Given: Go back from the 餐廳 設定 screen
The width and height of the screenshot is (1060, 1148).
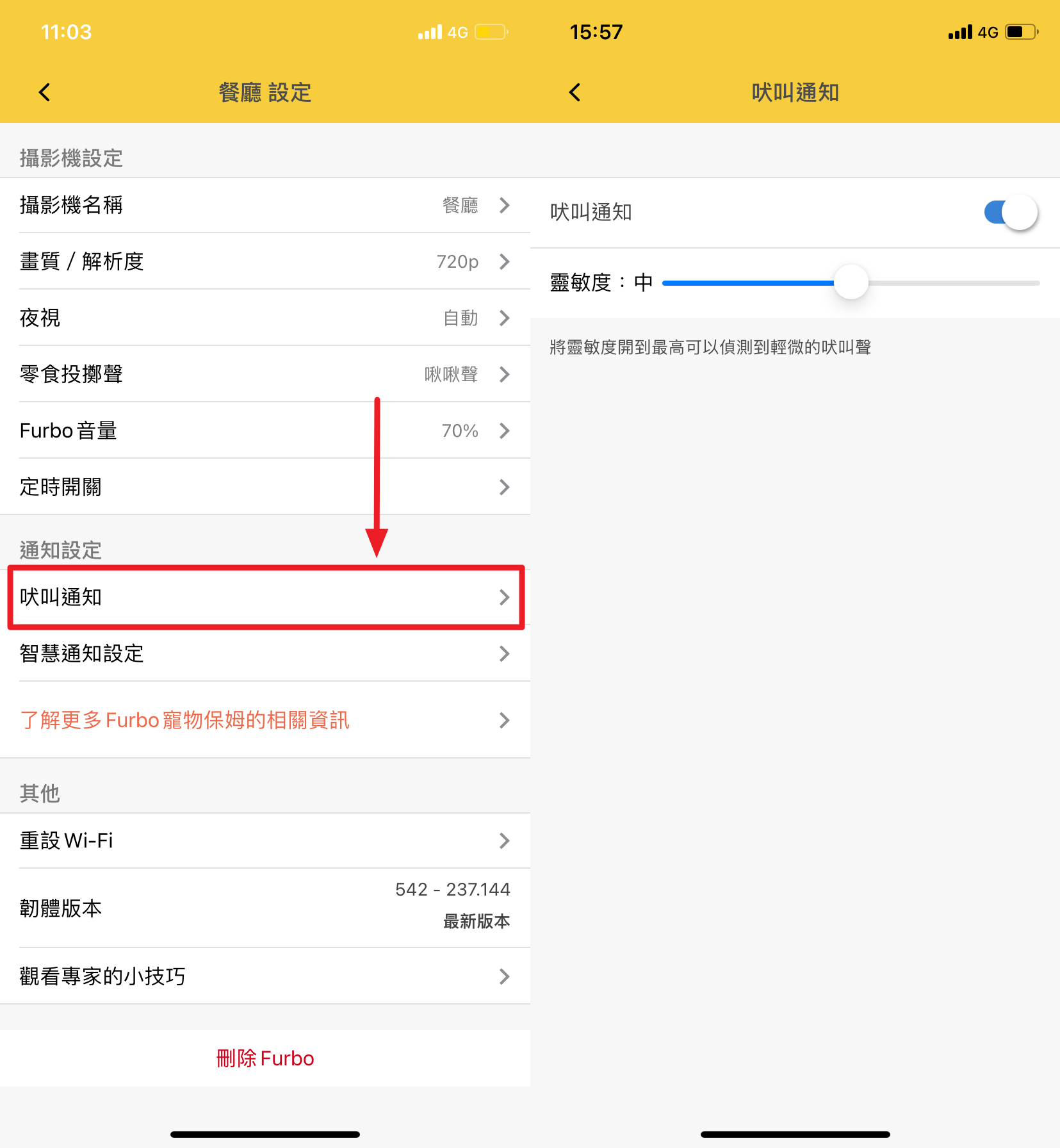Looking at the screenshot, I should point(45,92).
